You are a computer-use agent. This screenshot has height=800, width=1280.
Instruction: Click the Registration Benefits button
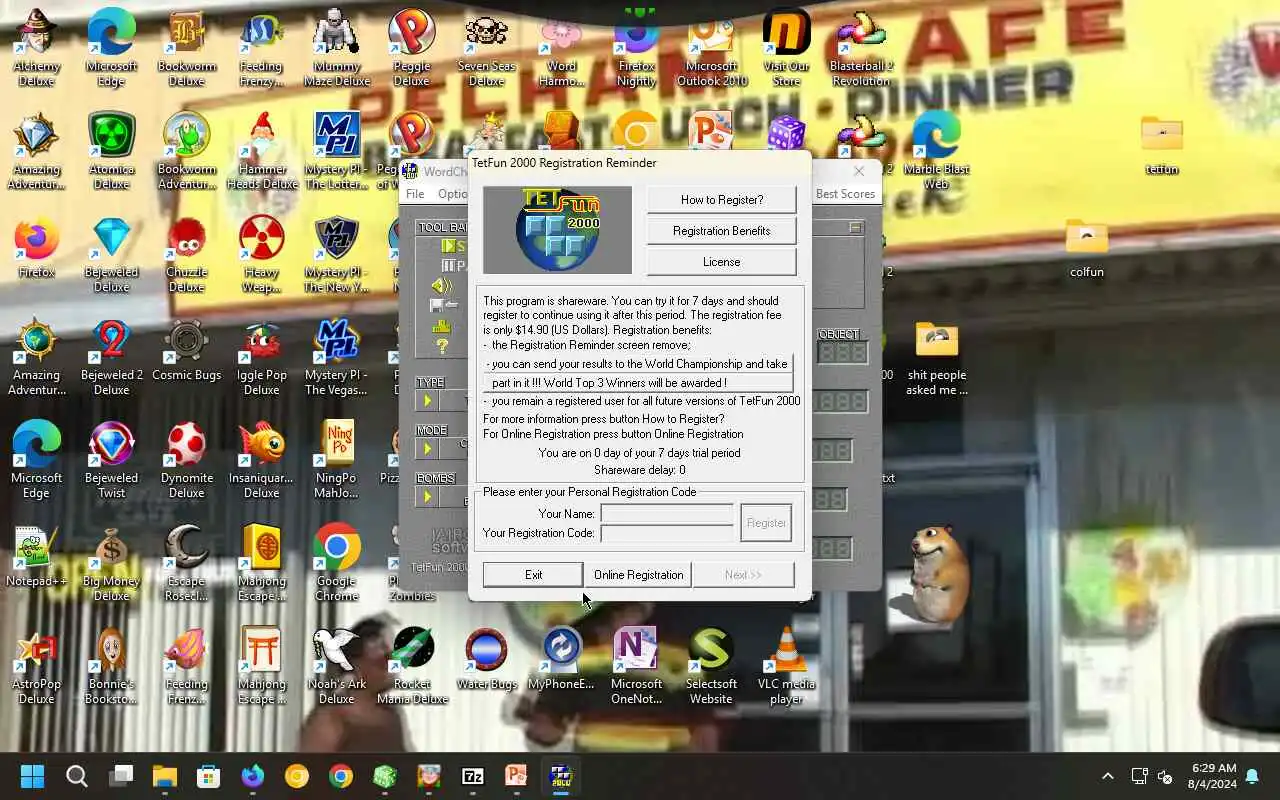point(721,231)
